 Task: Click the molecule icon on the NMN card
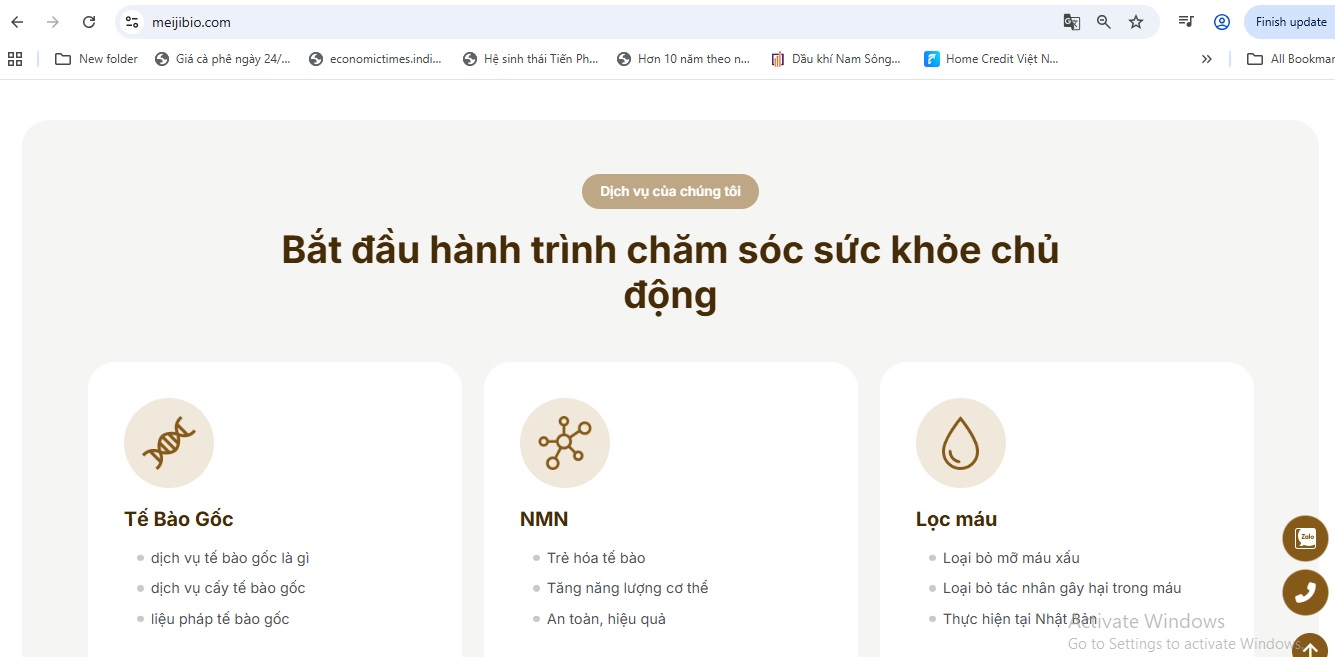click(x=565, y=442)
